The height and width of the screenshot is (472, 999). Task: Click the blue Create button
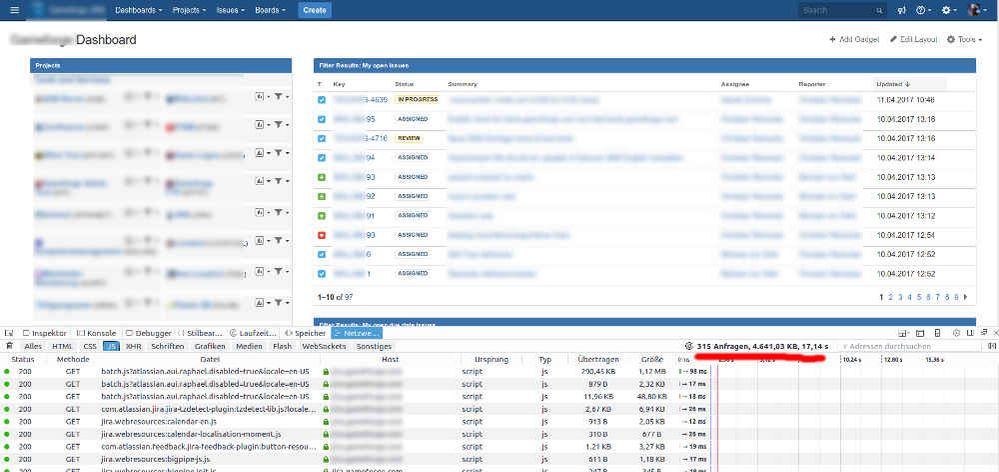[315, 10]
